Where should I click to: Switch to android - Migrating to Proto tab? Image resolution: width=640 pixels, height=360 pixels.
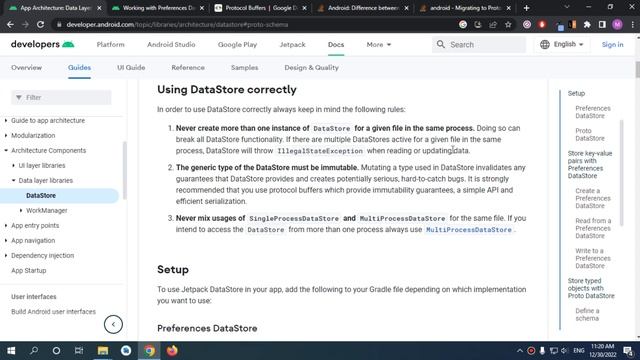pyautogui.click(x=465, y=8)
